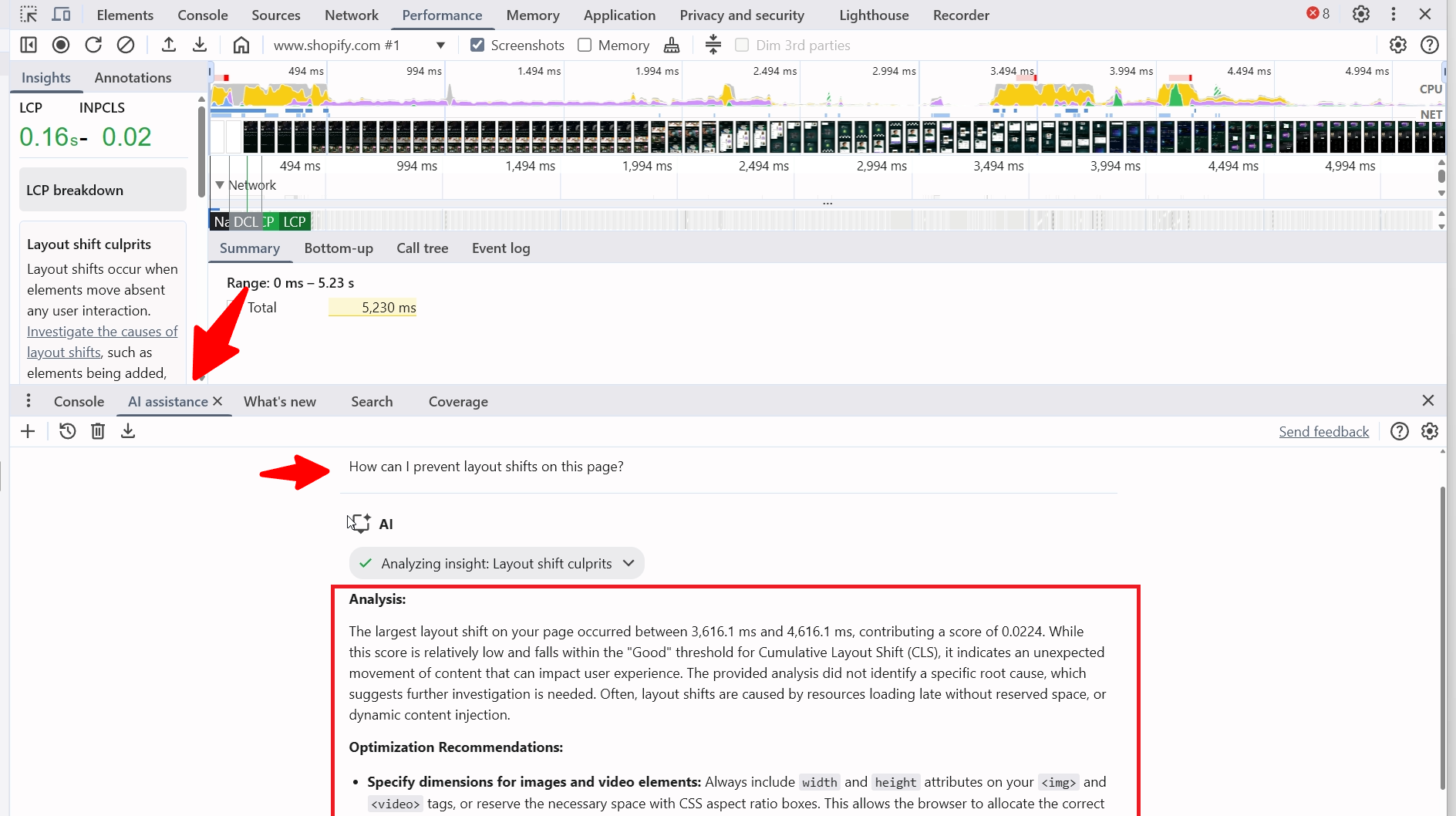Click the upload trace icon

[x=168, y=46]
